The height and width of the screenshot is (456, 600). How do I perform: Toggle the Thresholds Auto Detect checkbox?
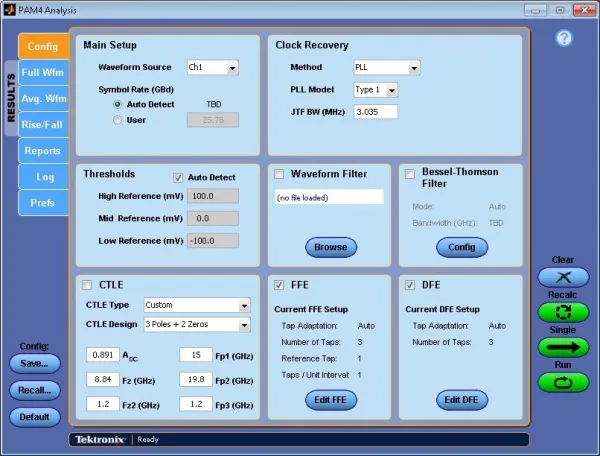pyautogui.click(x=179, y=177)
